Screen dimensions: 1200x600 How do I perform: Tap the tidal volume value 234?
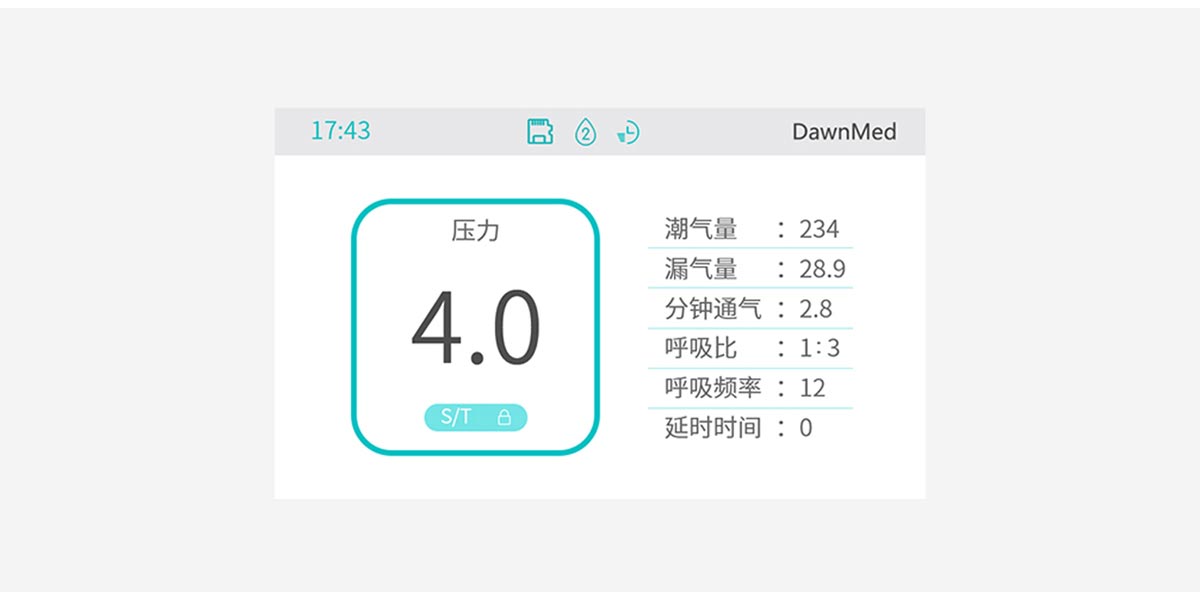819,229
